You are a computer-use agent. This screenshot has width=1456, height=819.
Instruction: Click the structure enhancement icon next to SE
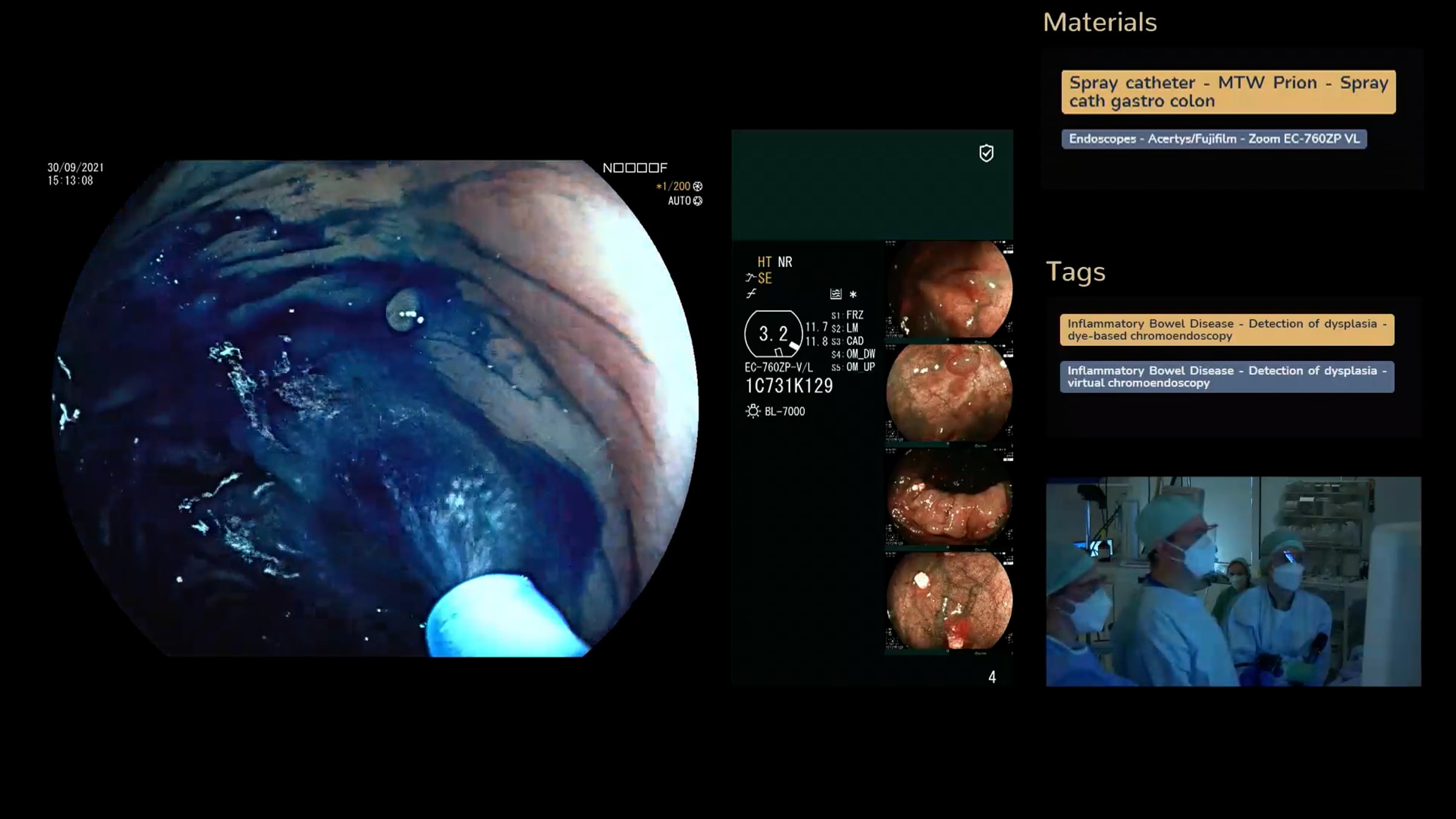click(750, 278)
